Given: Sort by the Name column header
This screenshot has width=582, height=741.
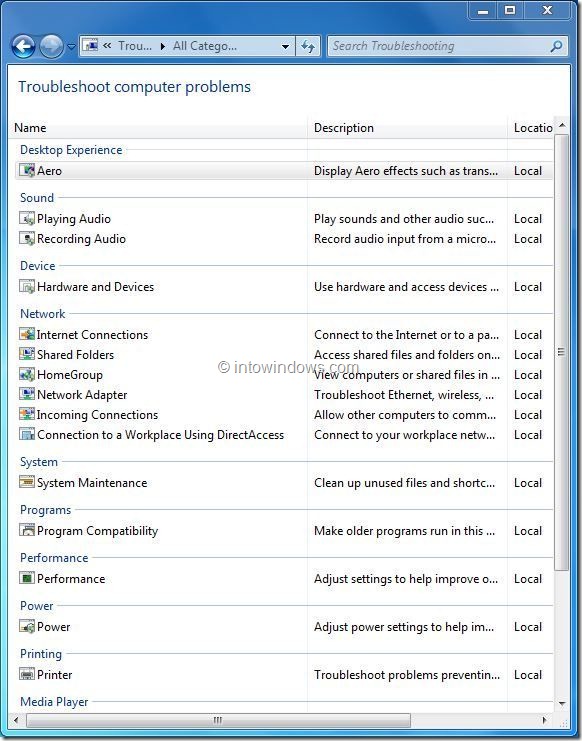Looking at the screenshot, I should [x=158, y=128].
